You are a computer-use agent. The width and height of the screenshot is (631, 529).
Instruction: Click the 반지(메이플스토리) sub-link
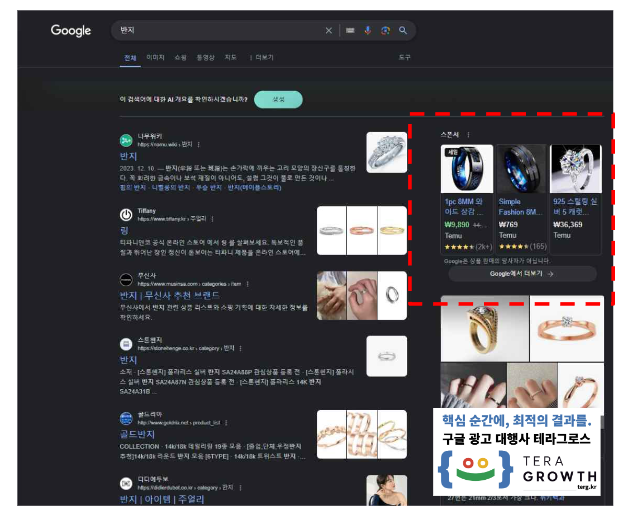[254, 188]
